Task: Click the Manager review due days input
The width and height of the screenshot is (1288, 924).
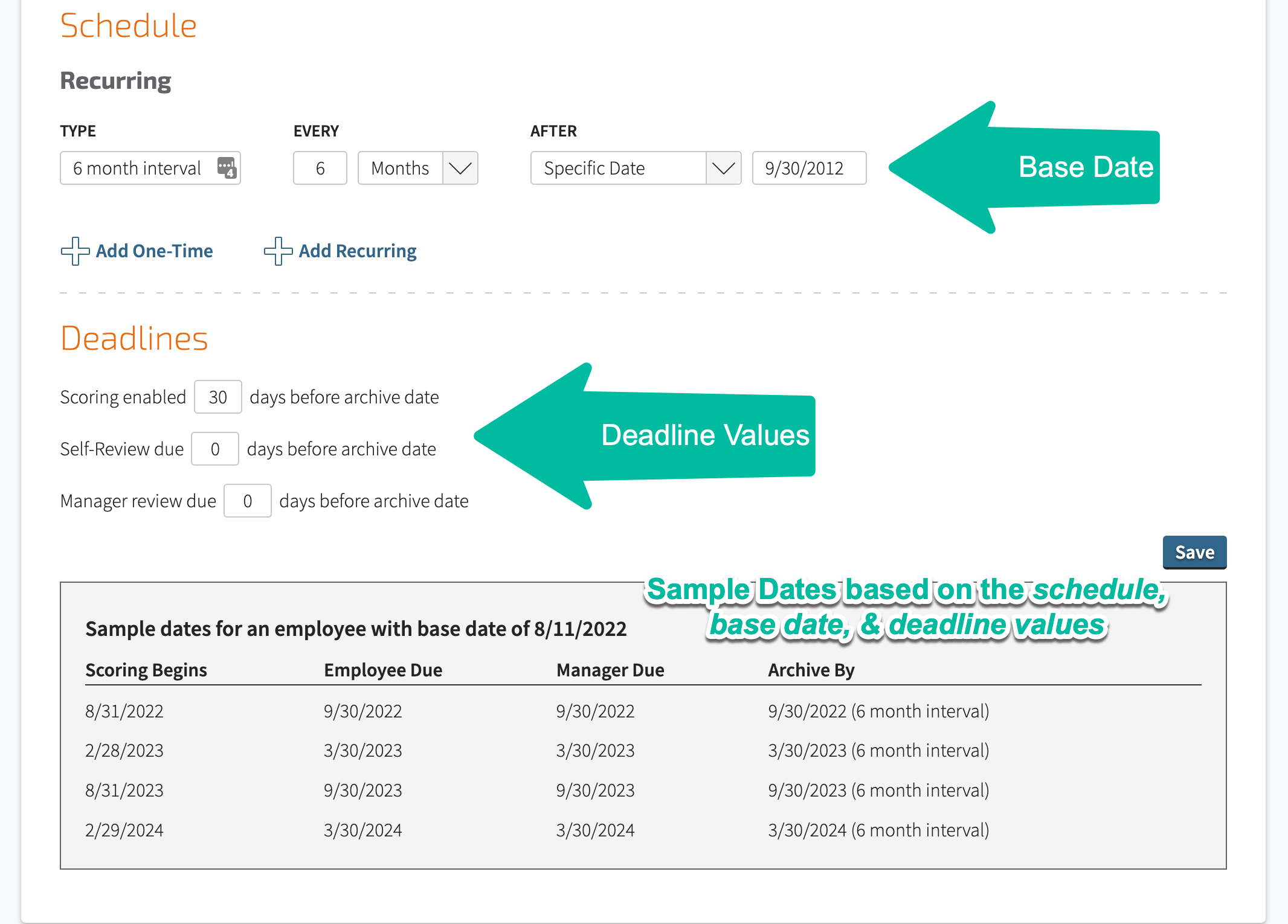Action: tap(247, 501)
